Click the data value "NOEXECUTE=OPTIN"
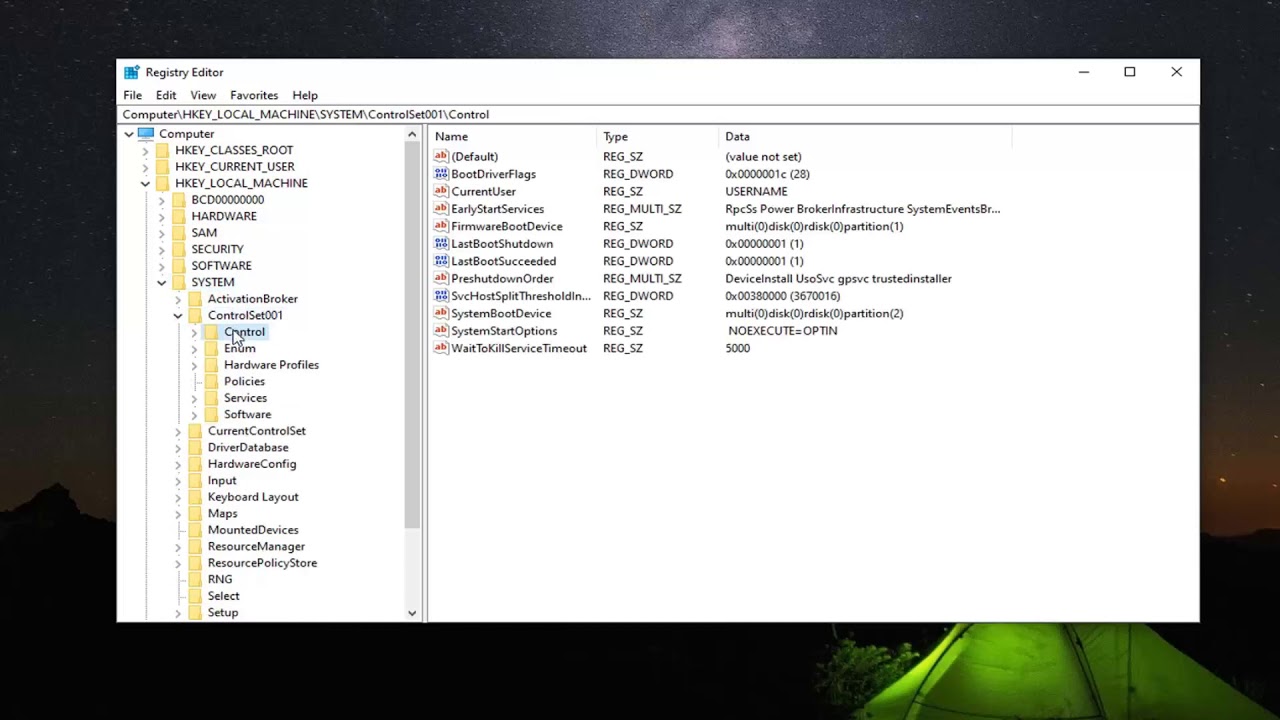The width and height of the screenshot is (1280, 720). (783, 331)
